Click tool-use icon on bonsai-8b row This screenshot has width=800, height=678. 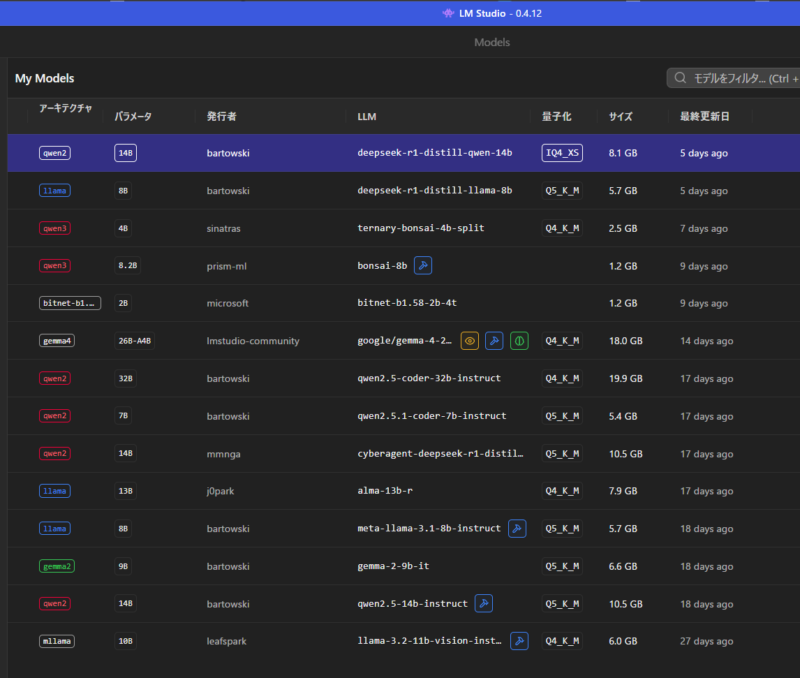coord(422,266)
